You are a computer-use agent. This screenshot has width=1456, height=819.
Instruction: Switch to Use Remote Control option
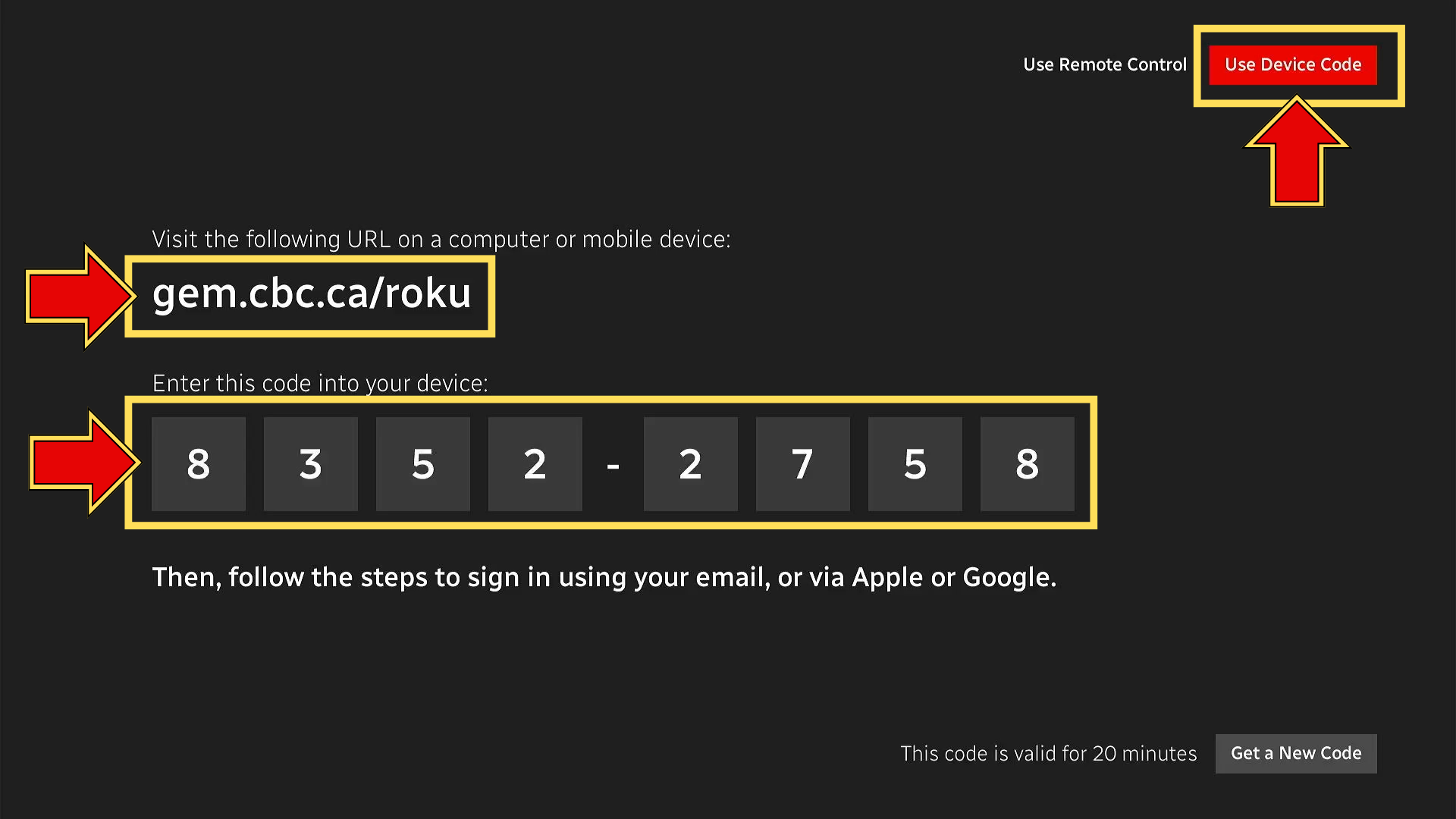(x=1104, y=64)
